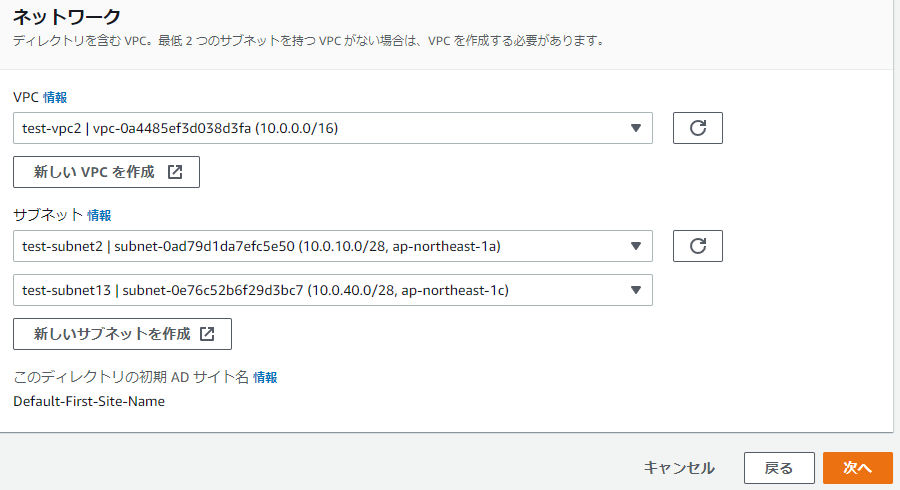Click the VPC field label
This screenshot has width=900, height=490.
coord(25,97)
